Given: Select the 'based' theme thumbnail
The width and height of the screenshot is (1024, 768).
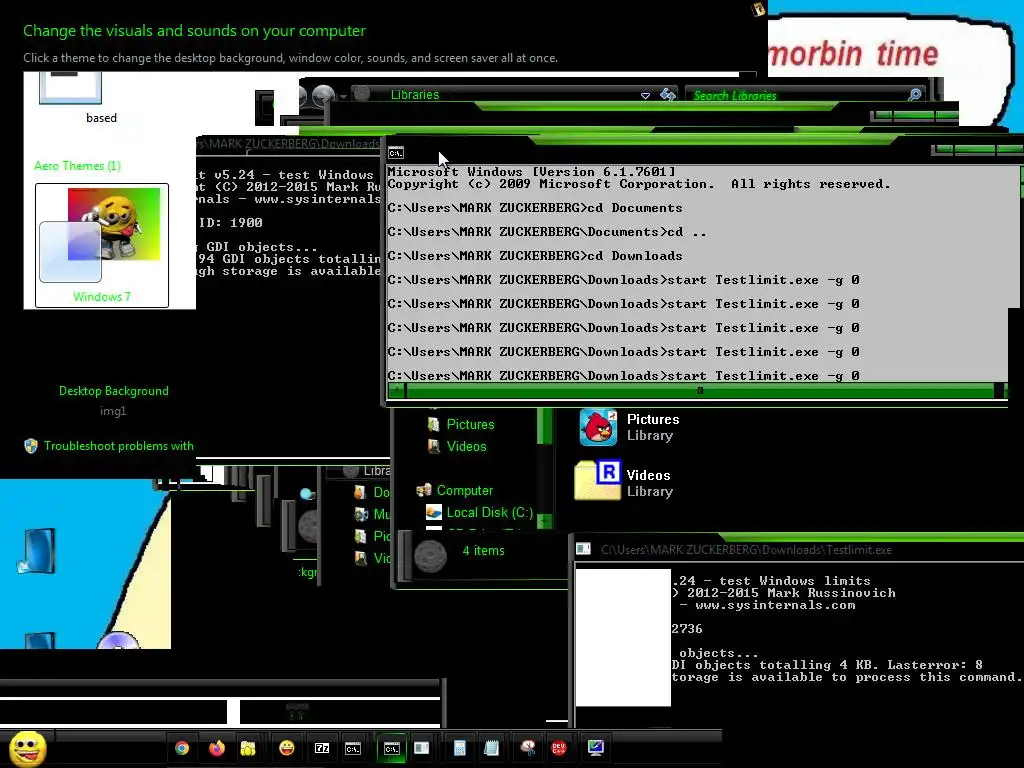Looking at the screenshot, I should point(71,88).
